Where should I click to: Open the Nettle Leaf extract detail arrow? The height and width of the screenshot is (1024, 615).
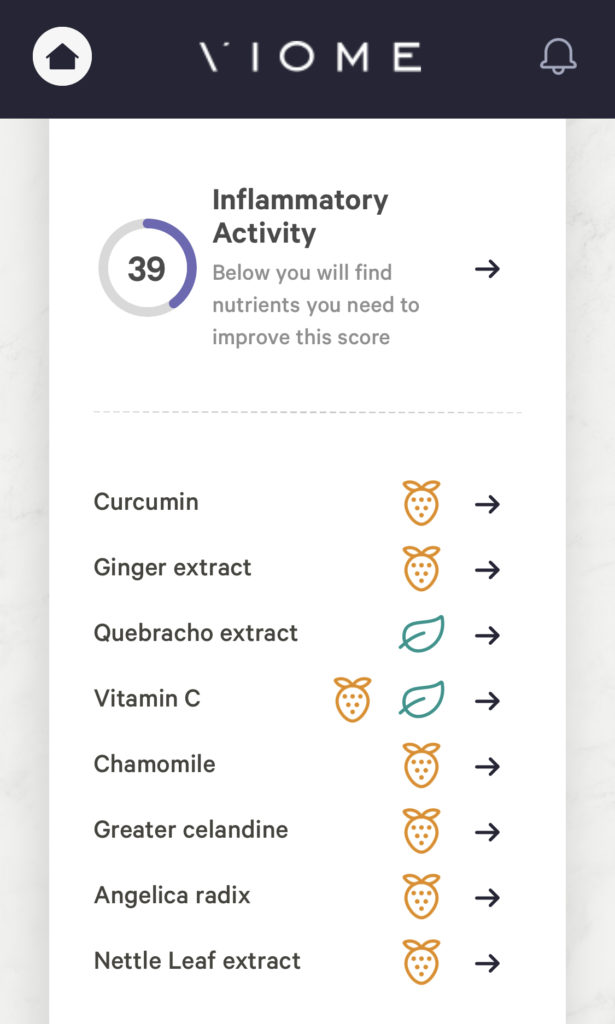489,964
